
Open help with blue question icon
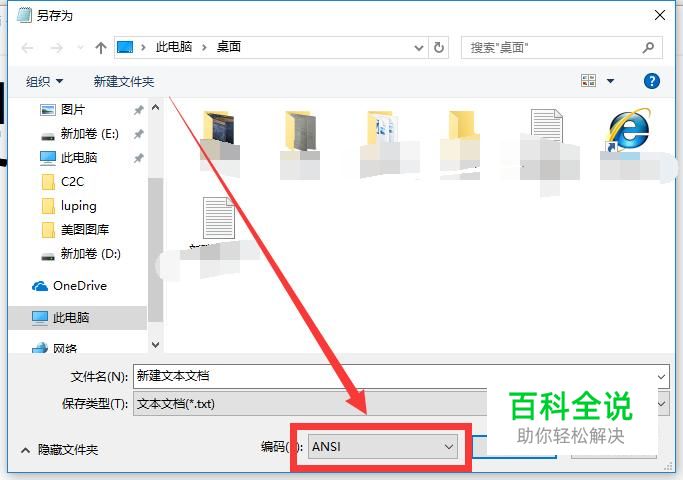click(651, 81)
